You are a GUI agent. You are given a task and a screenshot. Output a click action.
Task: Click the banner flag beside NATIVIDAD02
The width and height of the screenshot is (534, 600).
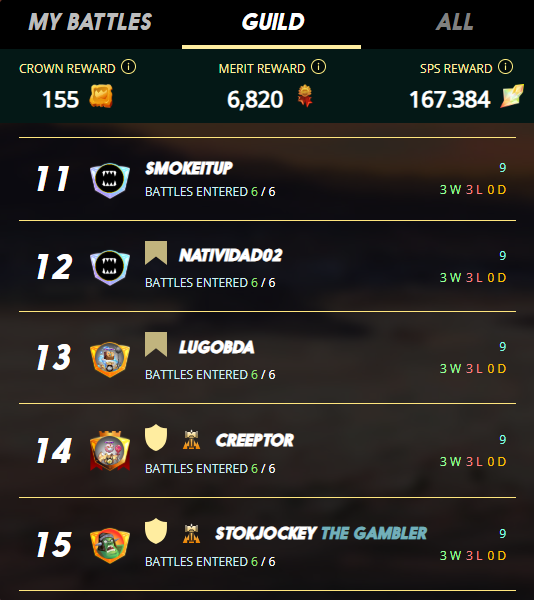point(156,253)
